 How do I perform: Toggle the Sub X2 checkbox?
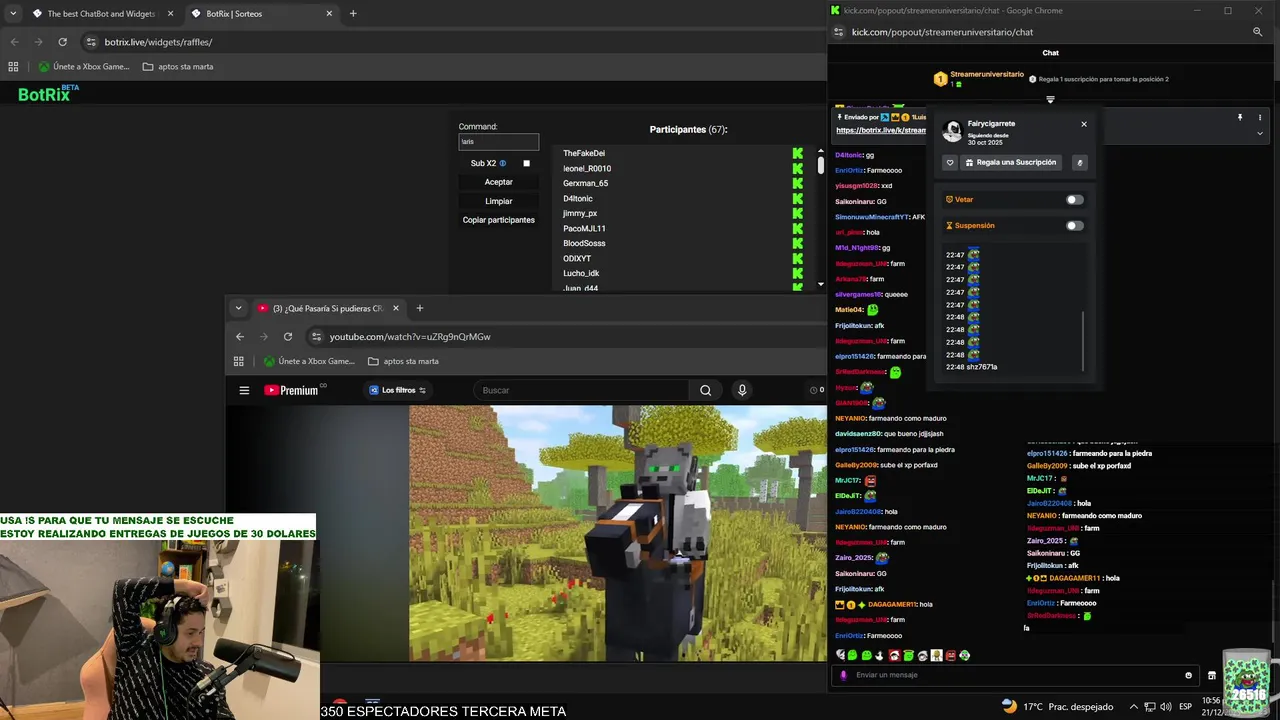526,163
